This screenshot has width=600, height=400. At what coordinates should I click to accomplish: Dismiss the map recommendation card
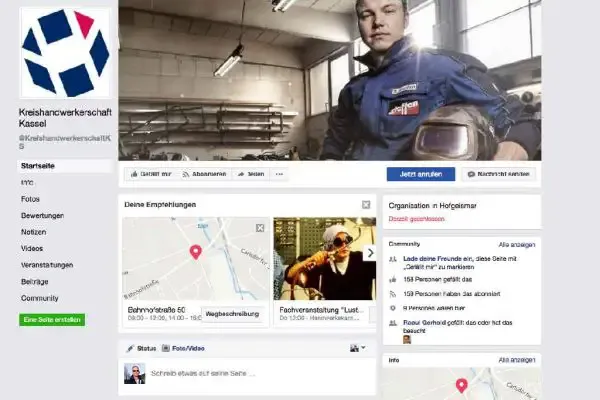(260, 228)
